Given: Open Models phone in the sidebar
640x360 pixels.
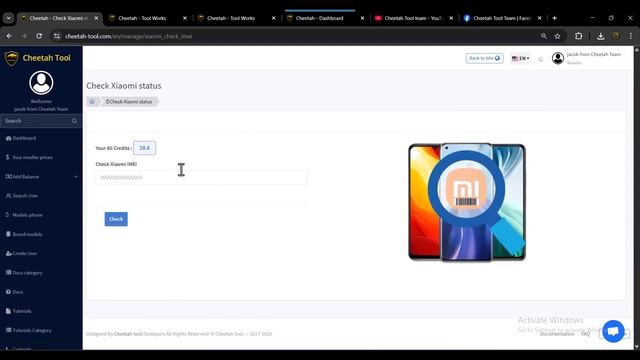Looking at the screenshot, I should (x=24, y=215).
